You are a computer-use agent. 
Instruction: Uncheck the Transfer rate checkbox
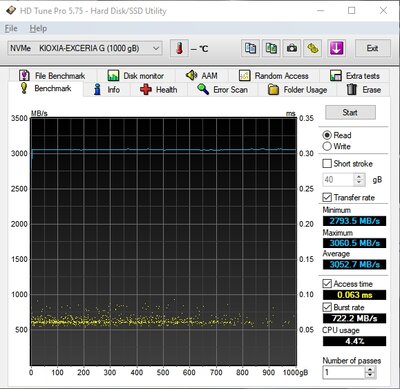point(327,197)
